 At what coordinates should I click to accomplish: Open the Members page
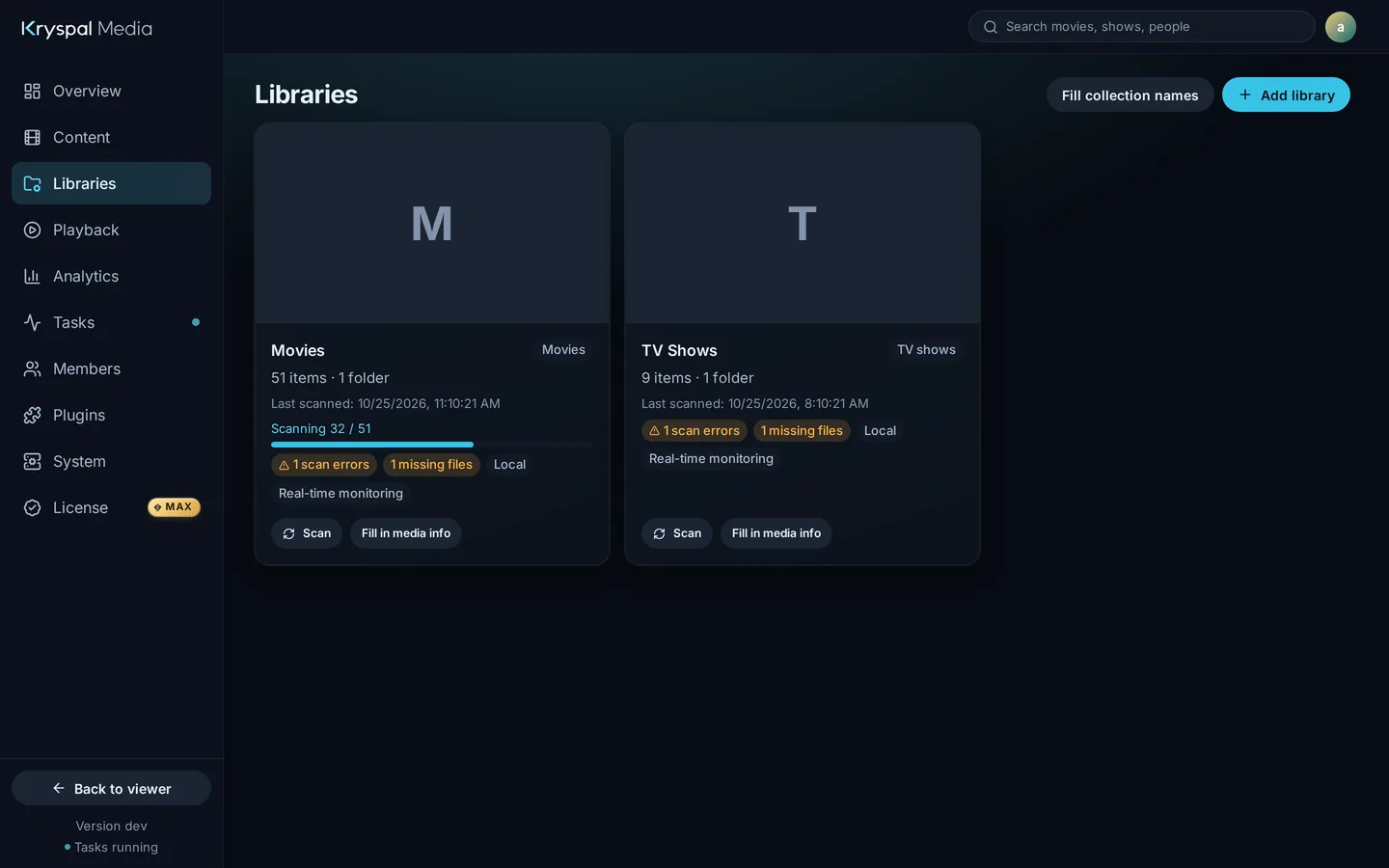[x=111, y=368]
